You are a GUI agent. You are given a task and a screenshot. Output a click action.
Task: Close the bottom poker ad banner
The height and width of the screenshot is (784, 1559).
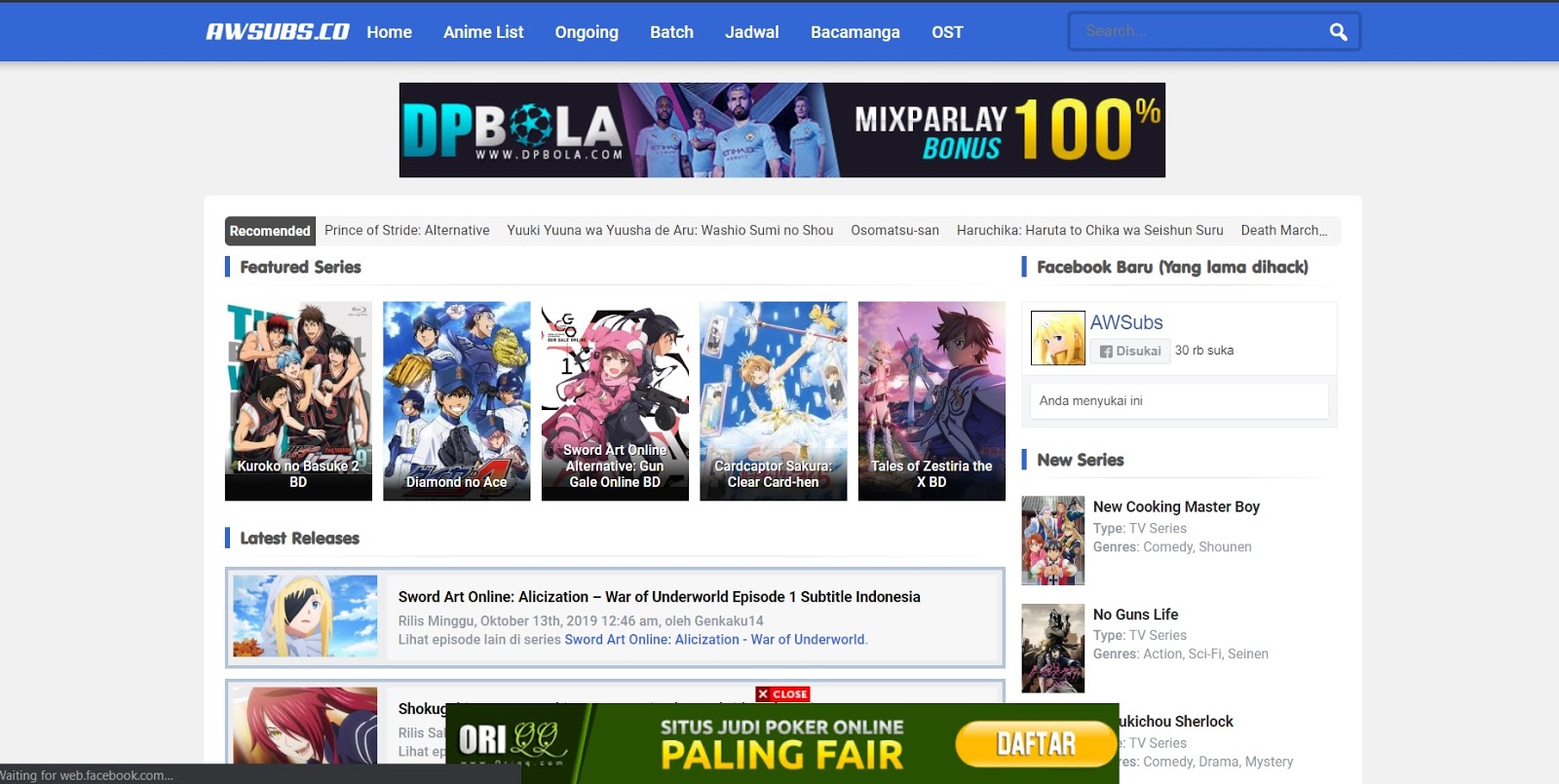(782, 694)
